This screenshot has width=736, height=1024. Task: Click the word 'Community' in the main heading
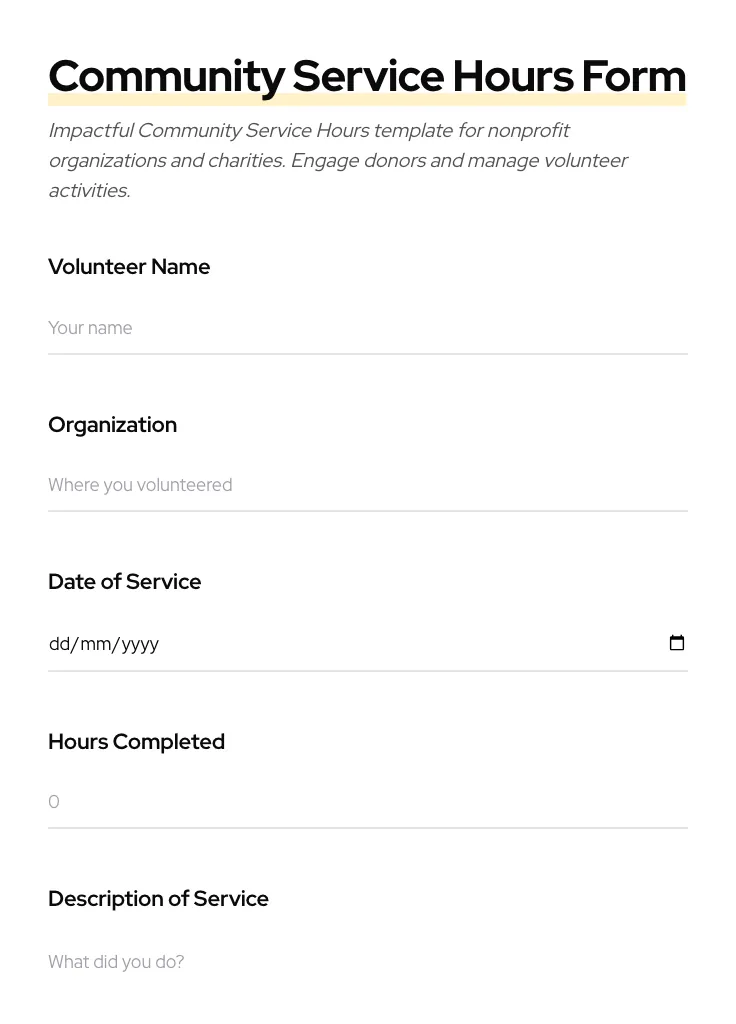[x=166, y=77]
